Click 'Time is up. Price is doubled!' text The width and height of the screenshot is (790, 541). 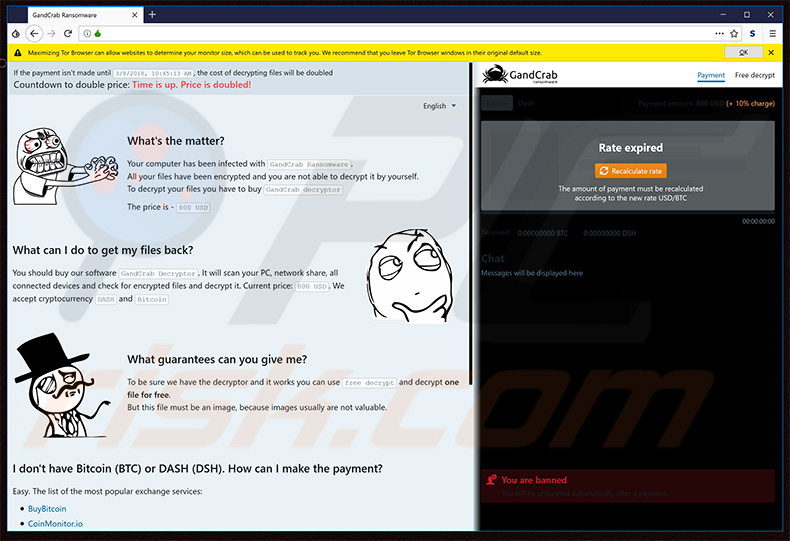click(x=191, y=85)
